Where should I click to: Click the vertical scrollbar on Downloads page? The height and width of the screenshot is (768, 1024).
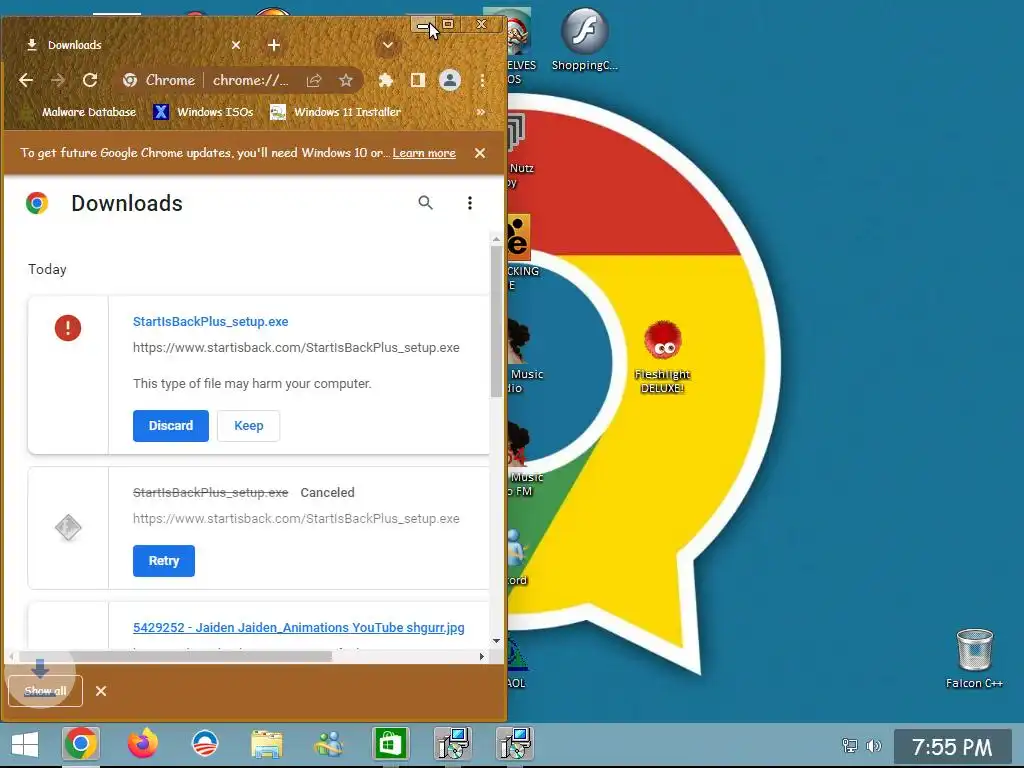click(496, 320)
